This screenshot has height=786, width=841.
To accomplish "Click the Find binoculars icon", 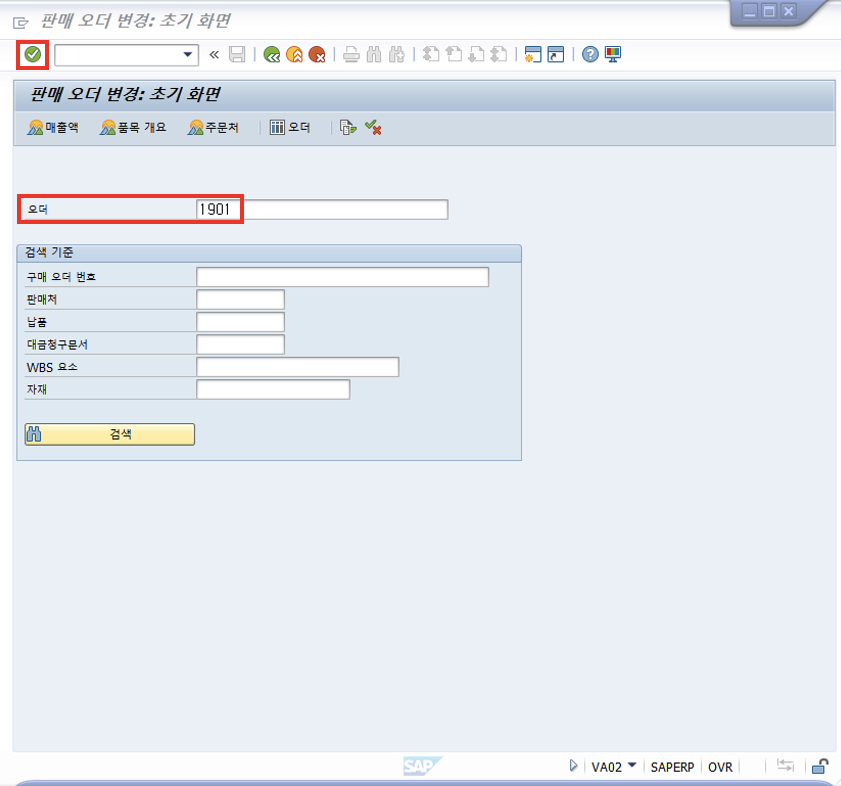I will coord(374,54).
